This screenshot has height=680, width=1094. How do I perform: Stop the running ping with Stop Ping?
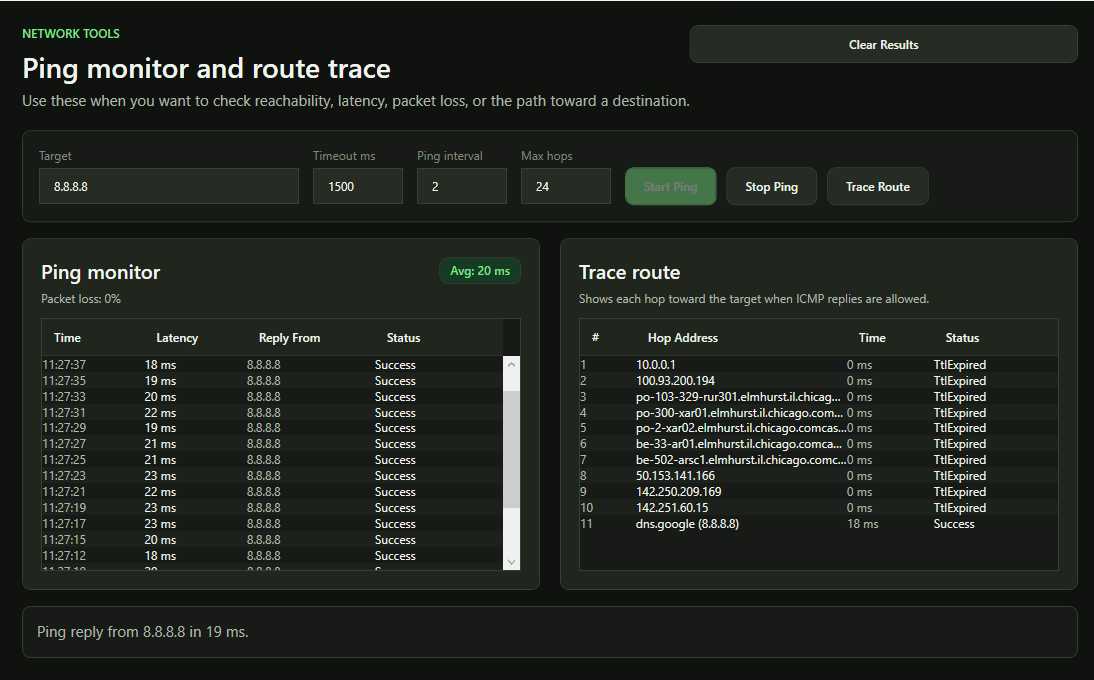[x=771, y=186]
